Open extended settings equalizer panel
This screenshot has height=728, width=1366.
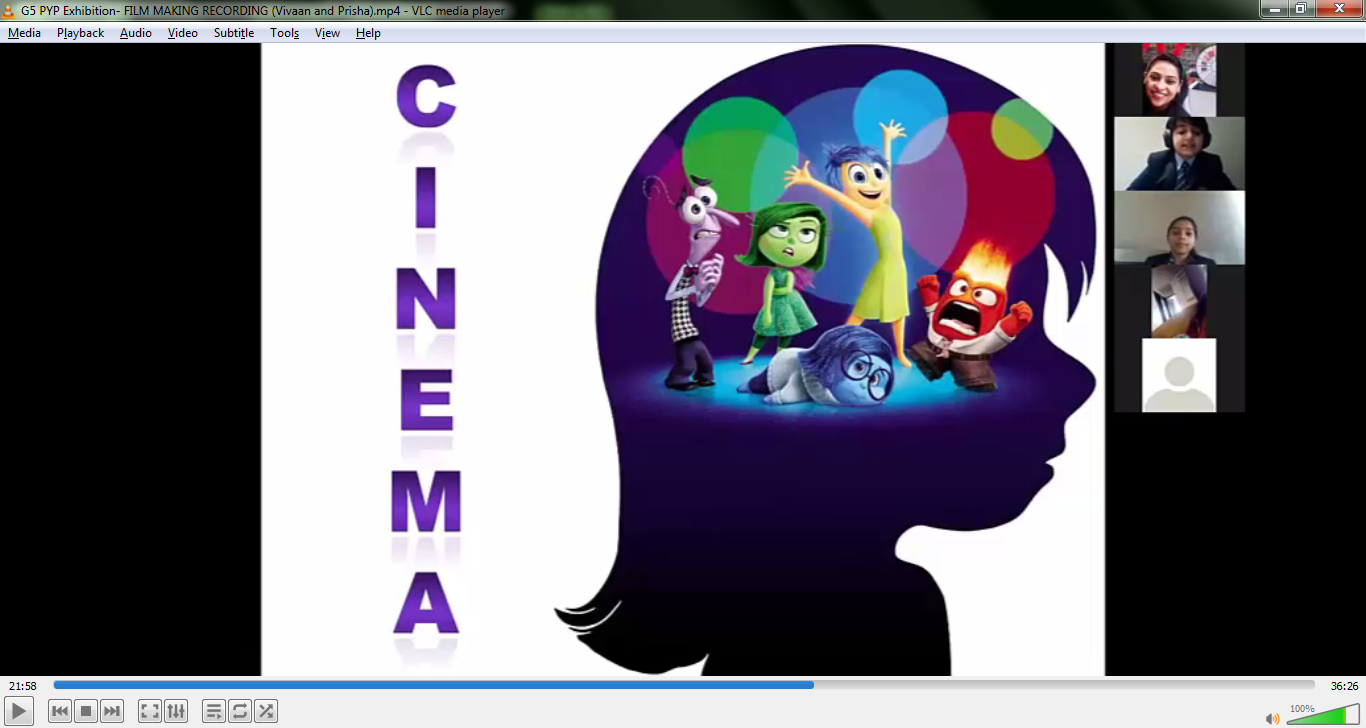pos(176,711)
